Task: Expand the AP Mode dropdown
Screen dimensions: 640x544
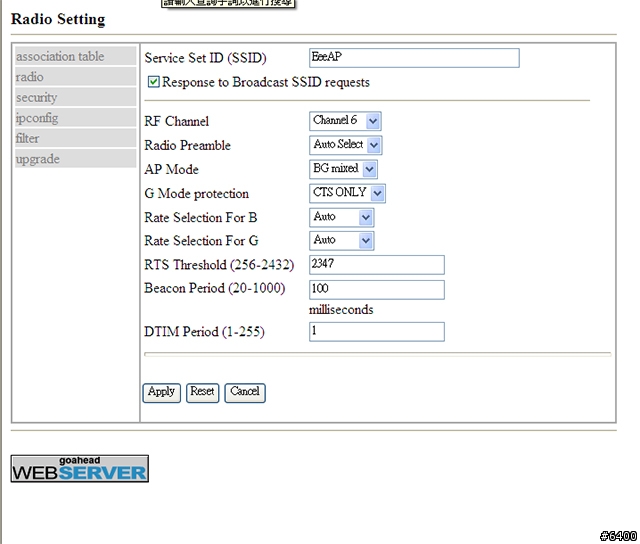Action: click(343, 169)
